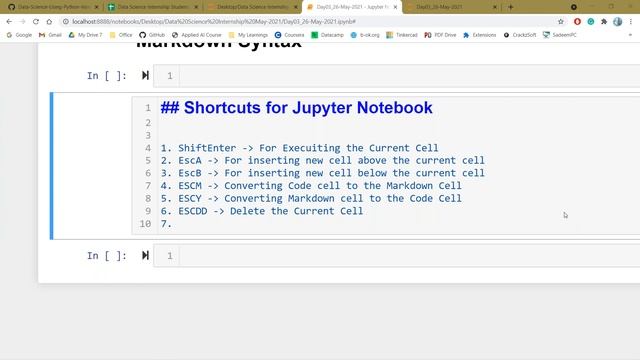Open the Gmail bookmark
This screenshot has height=360, width=640.
tap(50, 35)
